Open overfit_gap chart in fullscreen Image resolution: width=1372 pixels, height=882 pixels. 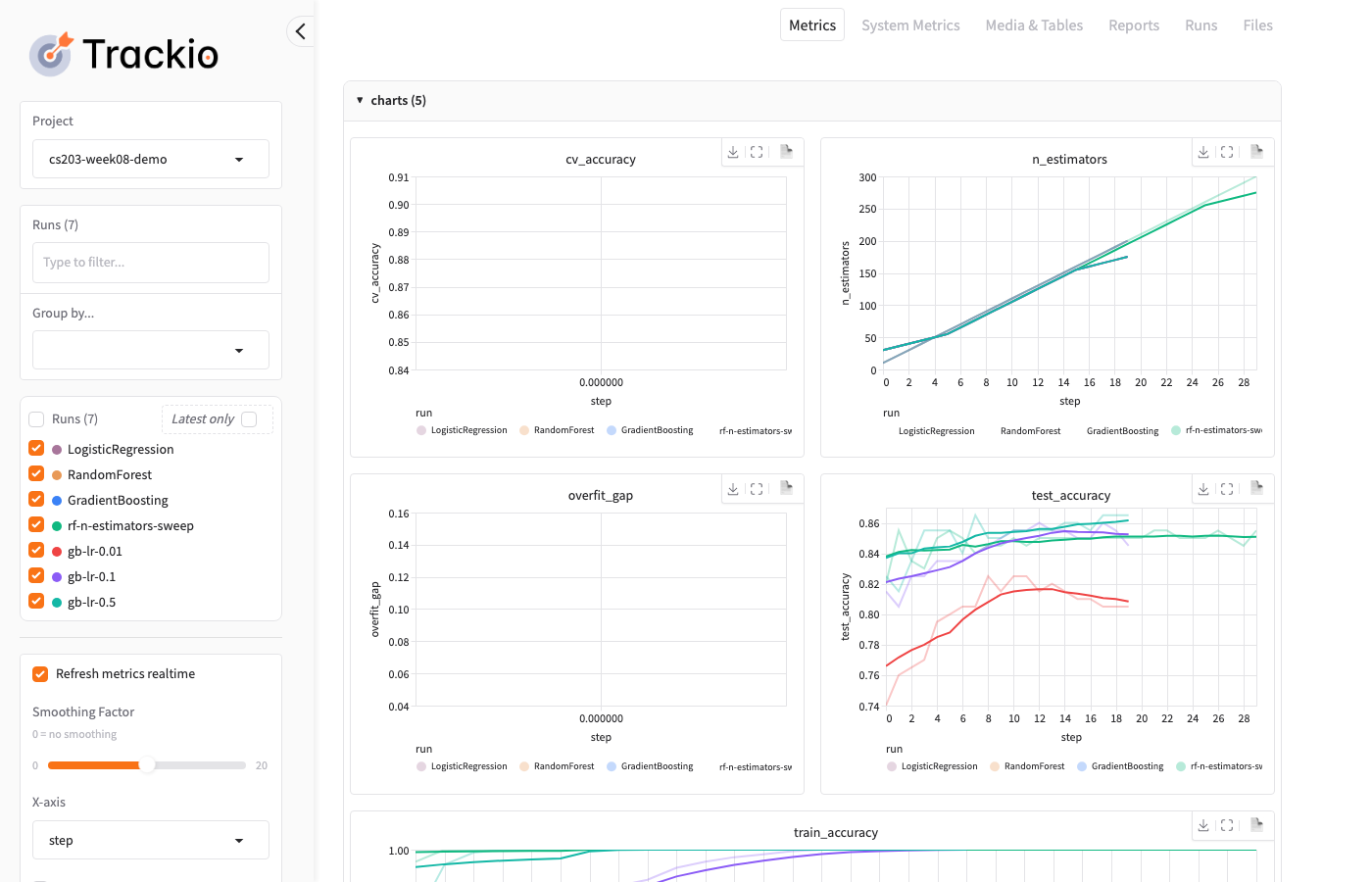coord(757,488)
